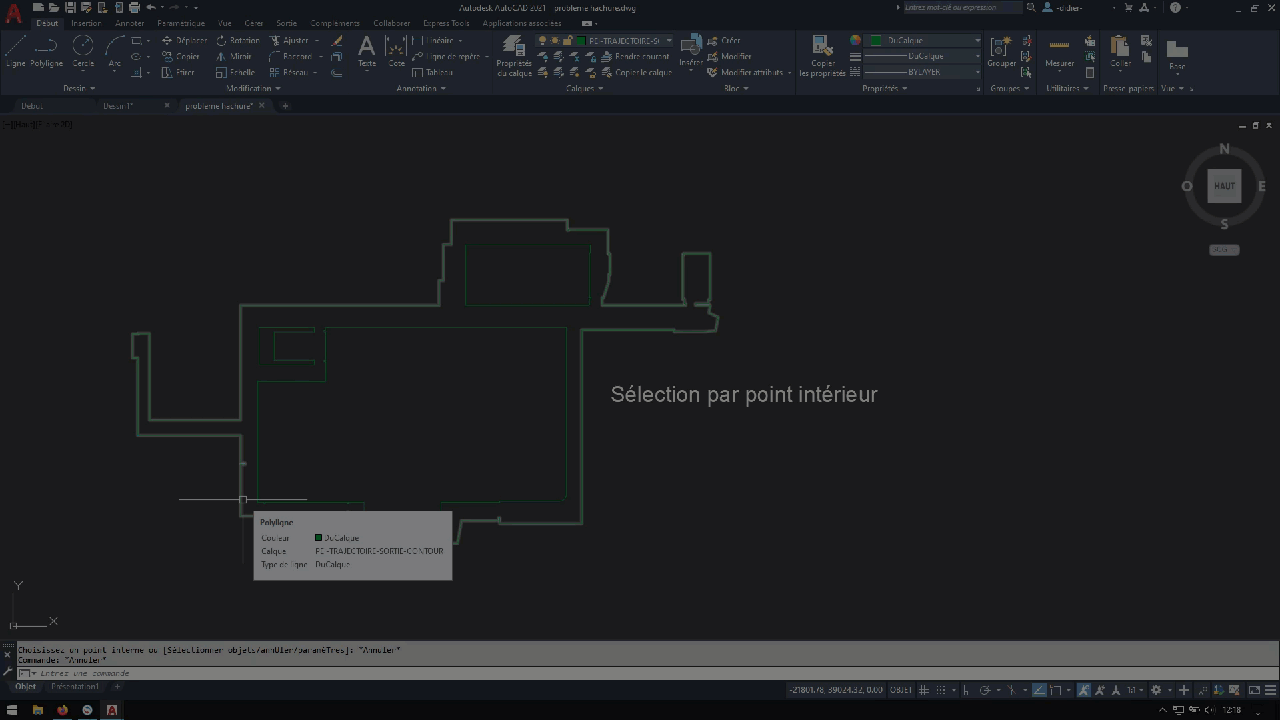1280x720 pixels.
Task: Toggle ortho mode in the status bar
Action: coord(966,689)
